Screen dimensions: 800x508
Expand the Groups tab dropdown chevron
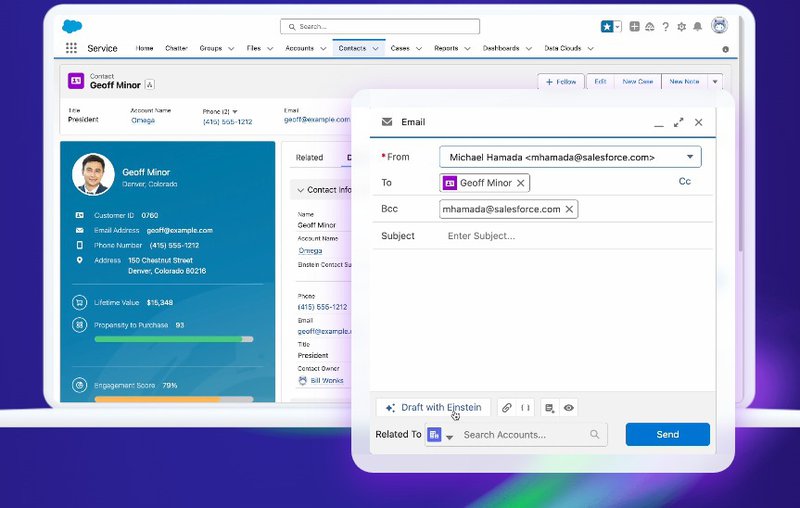pyautogui.click(x=231, y=48)
